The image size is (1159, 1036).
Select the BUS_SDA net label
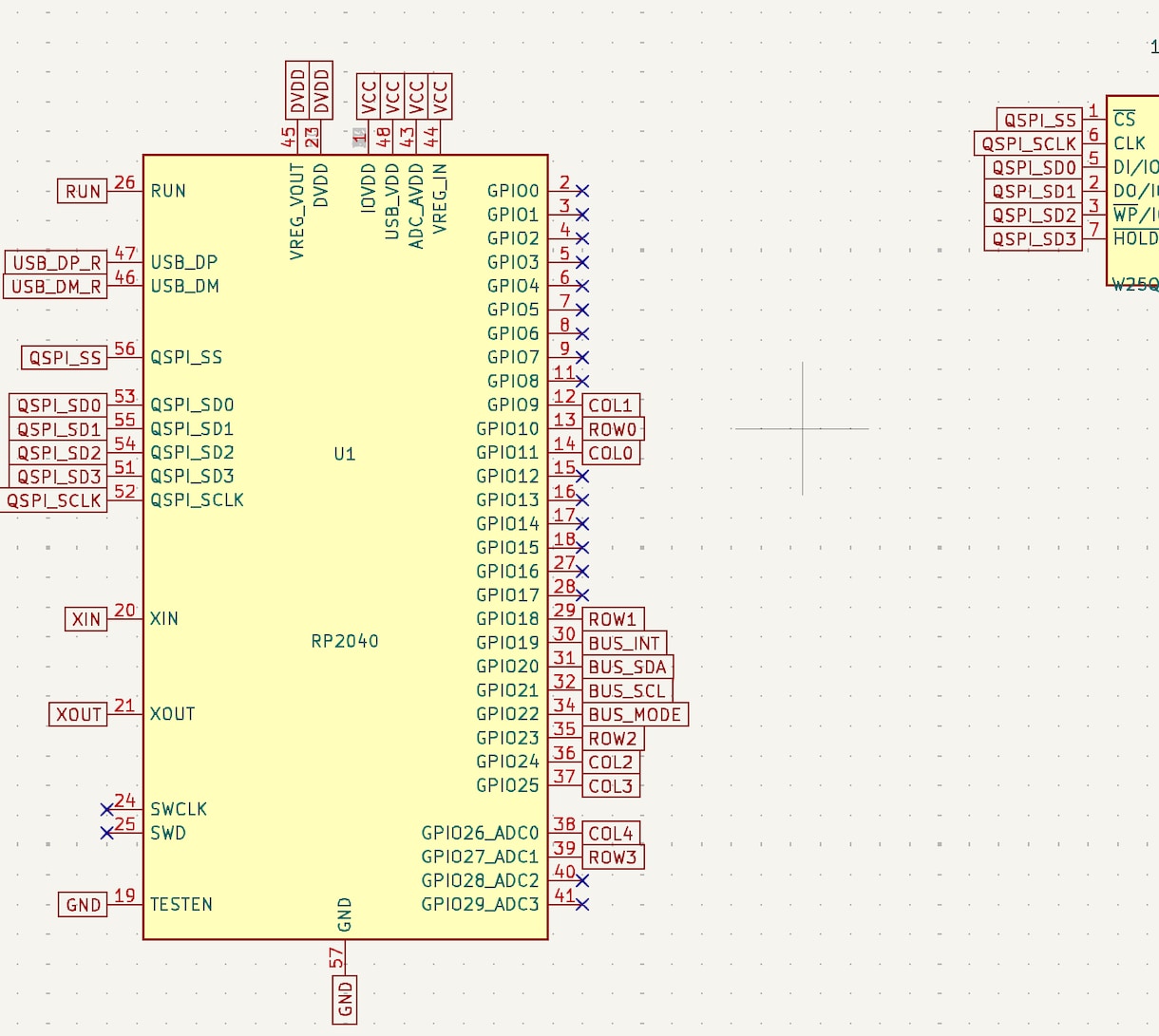tap(627, 667)
